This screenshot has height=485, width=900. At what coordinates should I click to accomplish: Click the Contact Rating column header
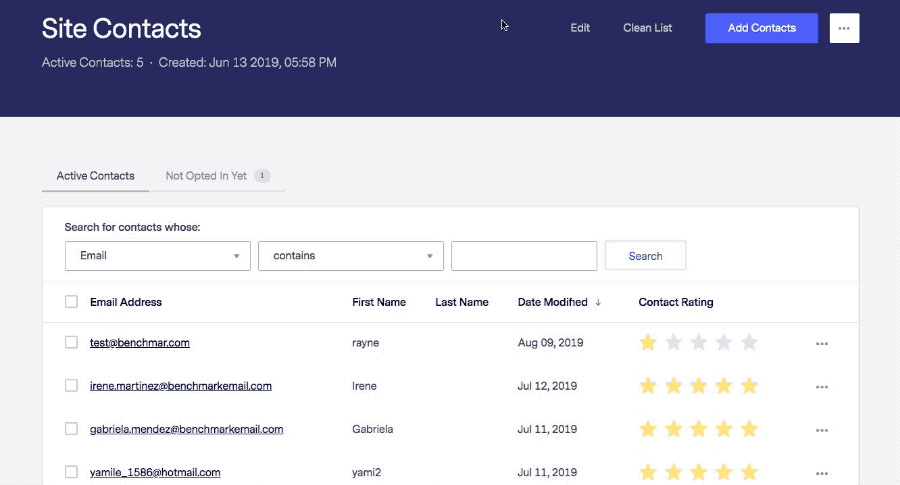[x=676, y=302]
